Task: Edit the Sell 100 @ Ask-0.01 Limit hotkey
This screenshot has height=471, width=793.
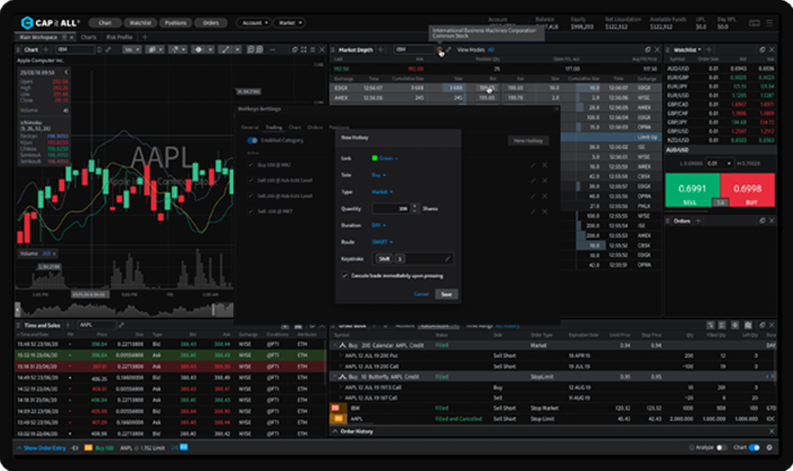Action: [x=534, y=180]
